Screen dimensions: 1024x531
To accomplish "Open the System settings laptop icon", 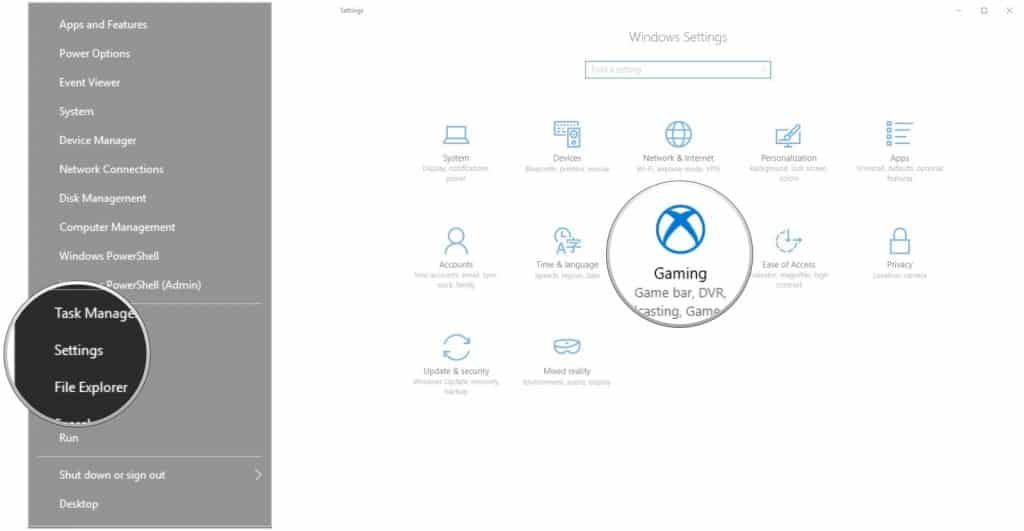I will pos(455,135).
